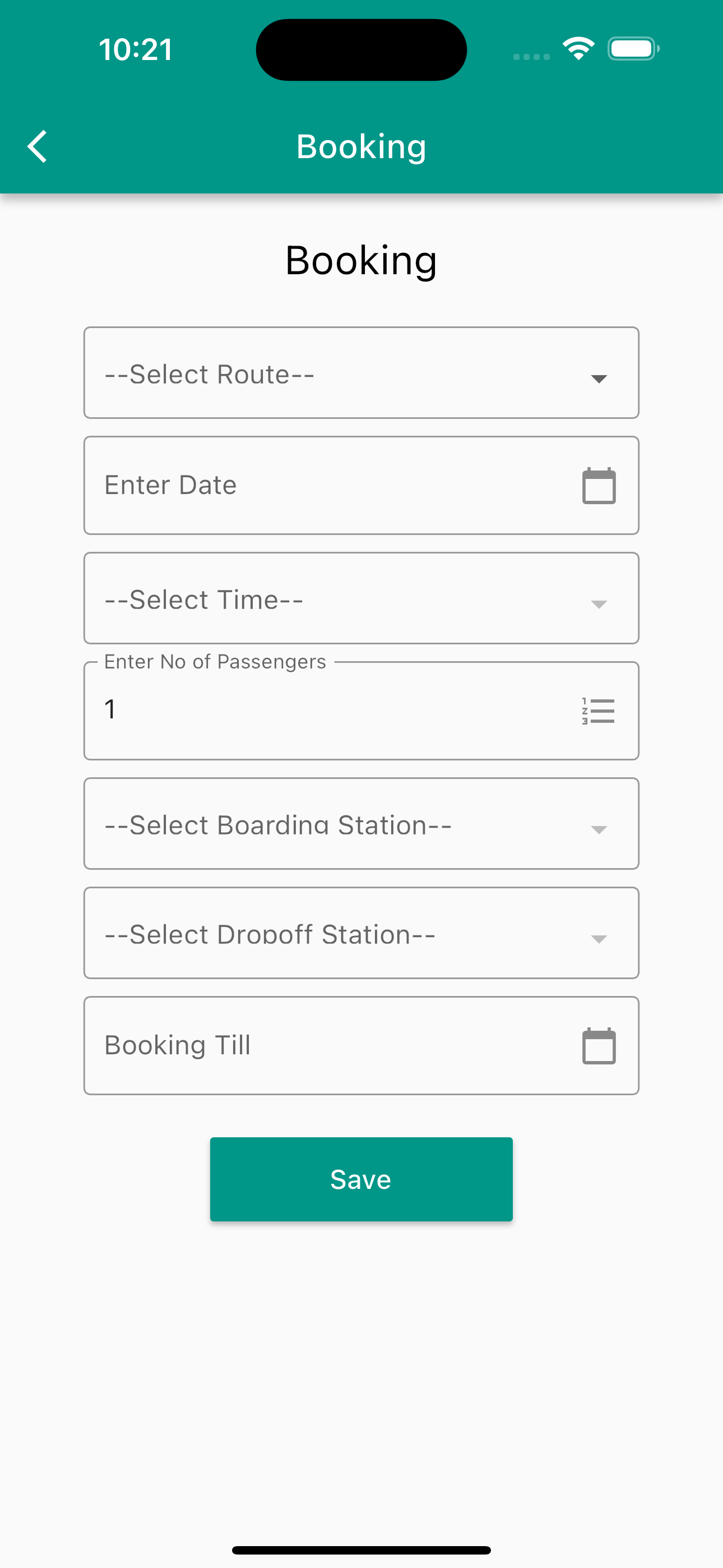The image size is (723, 1568).
Task: Click the Select Route dropdown arrow
Action: (599, 379)
